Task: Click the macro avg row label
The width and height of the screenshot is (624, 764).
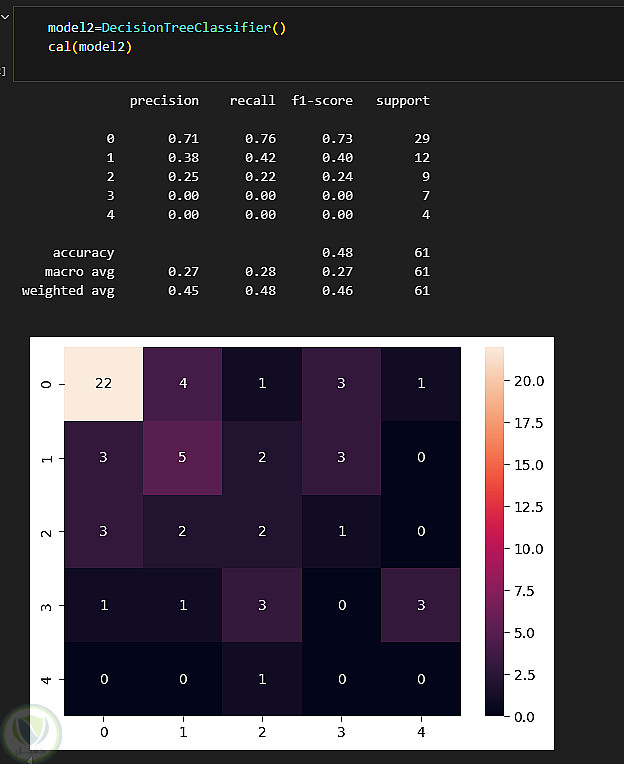Action: 79,272
